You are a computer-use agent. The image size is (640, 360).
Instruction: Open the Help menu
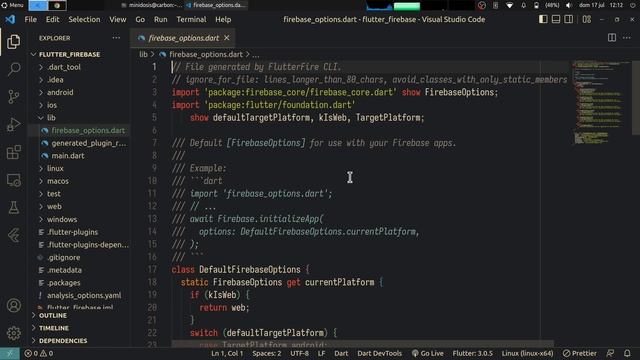pyautogui.click(x=223, y=19)
